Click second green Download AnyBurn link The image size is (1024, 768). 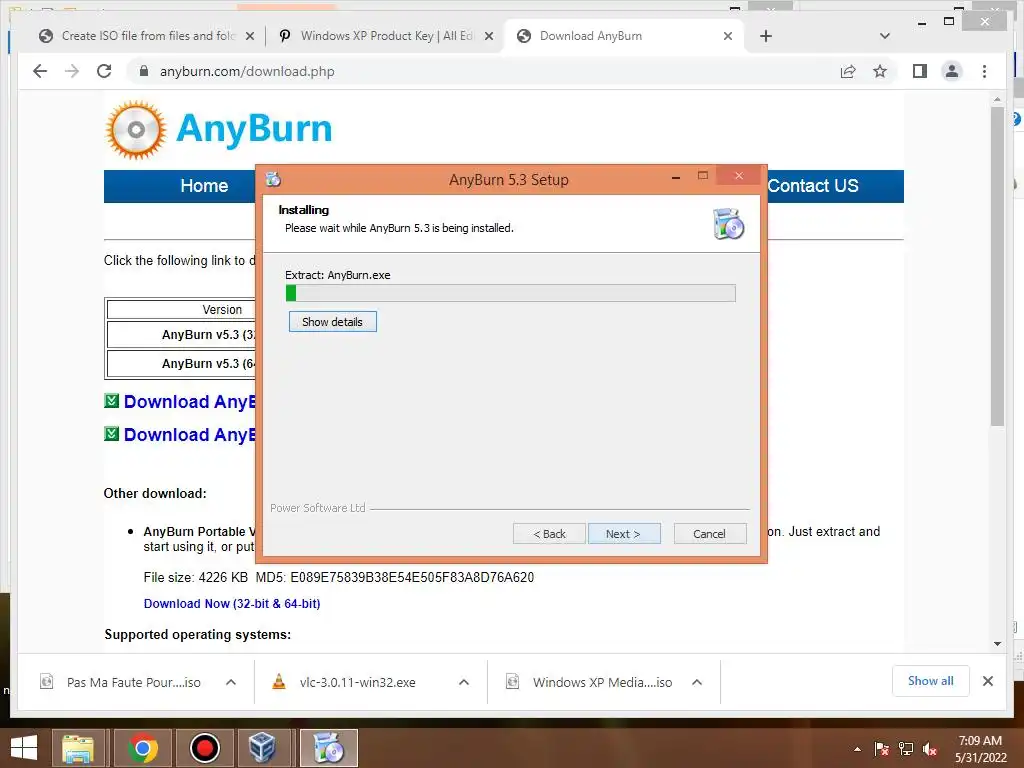pyautogui.click(x=189, y=435)
